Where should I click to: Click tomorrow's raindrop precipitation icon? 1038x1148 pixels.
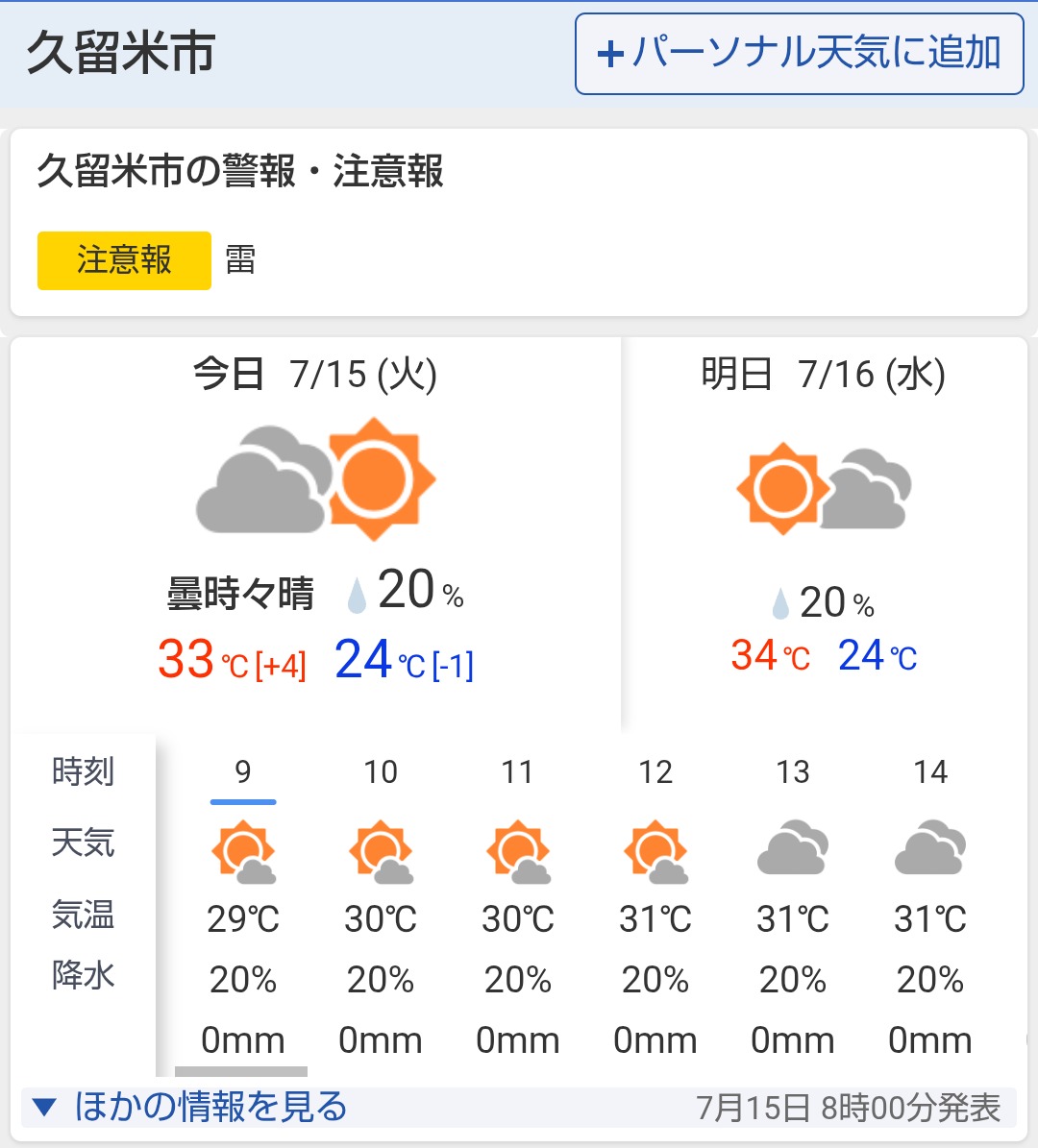click(780, 604)
